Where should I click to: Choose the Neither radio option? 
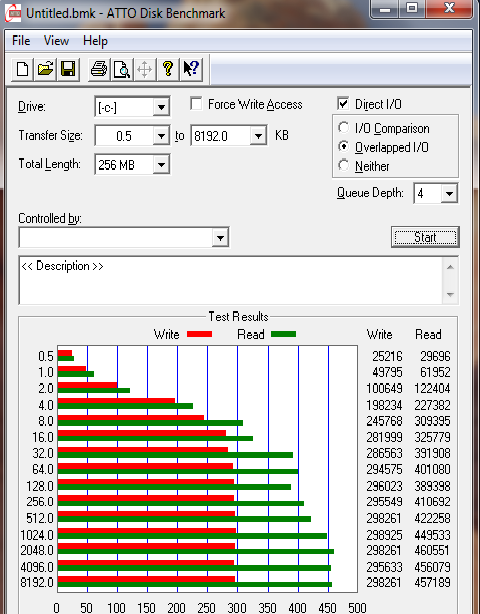click(x=343, y=166)
